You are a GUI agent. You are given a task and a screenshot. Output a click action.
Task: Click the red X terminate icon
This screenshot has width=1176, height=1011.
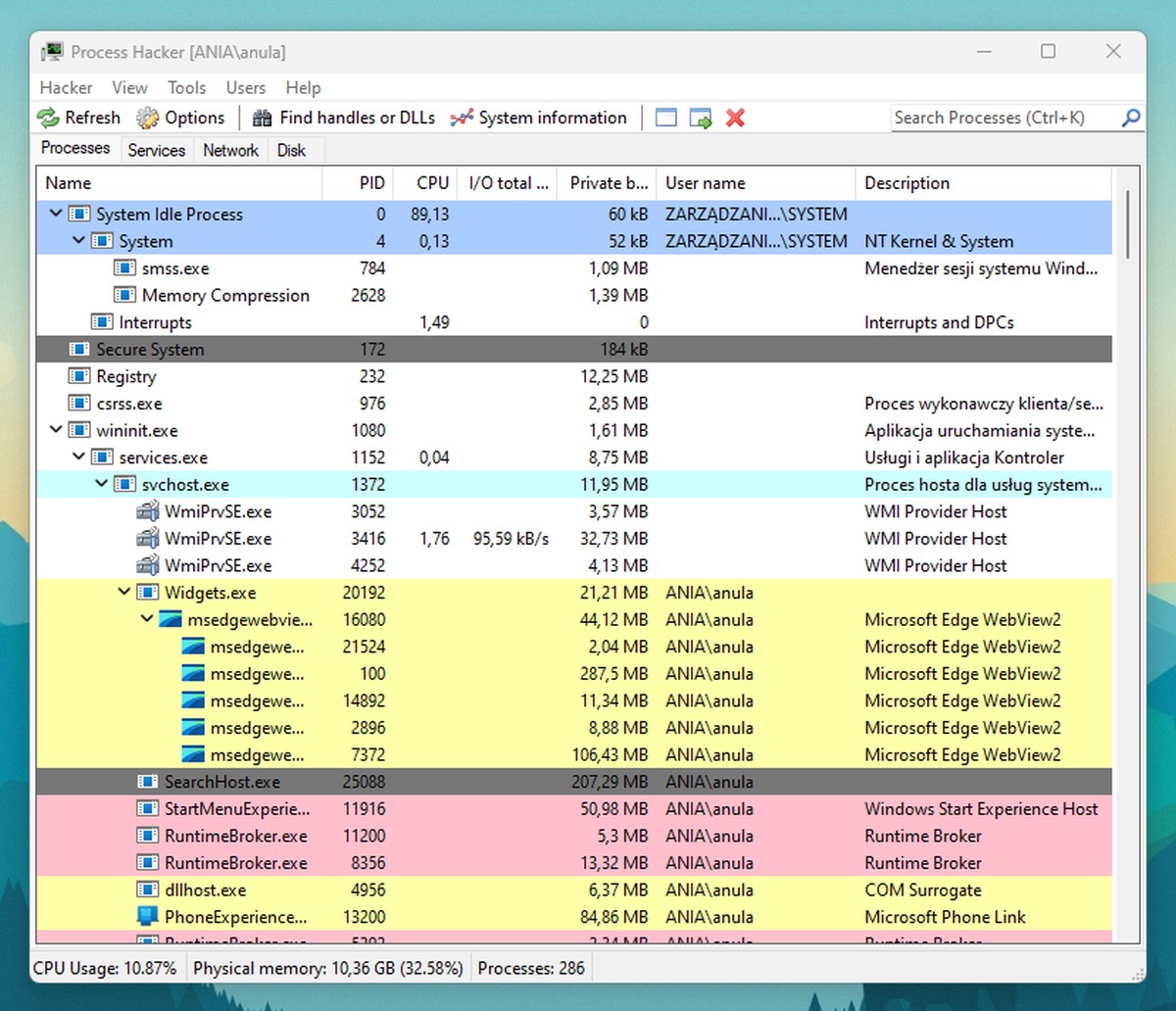pos(735,119)
